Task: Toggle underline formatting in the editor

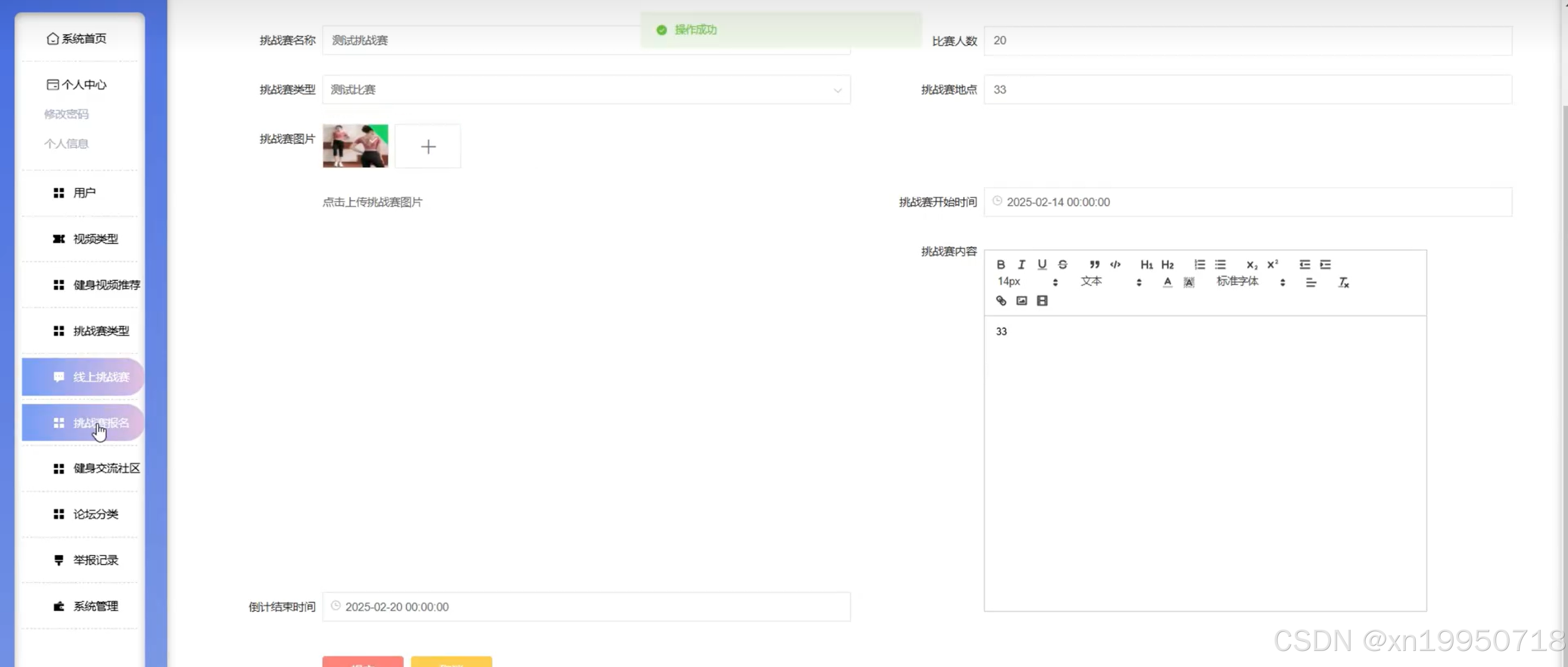Action: pyautogui.click(x=1042, y=264)
